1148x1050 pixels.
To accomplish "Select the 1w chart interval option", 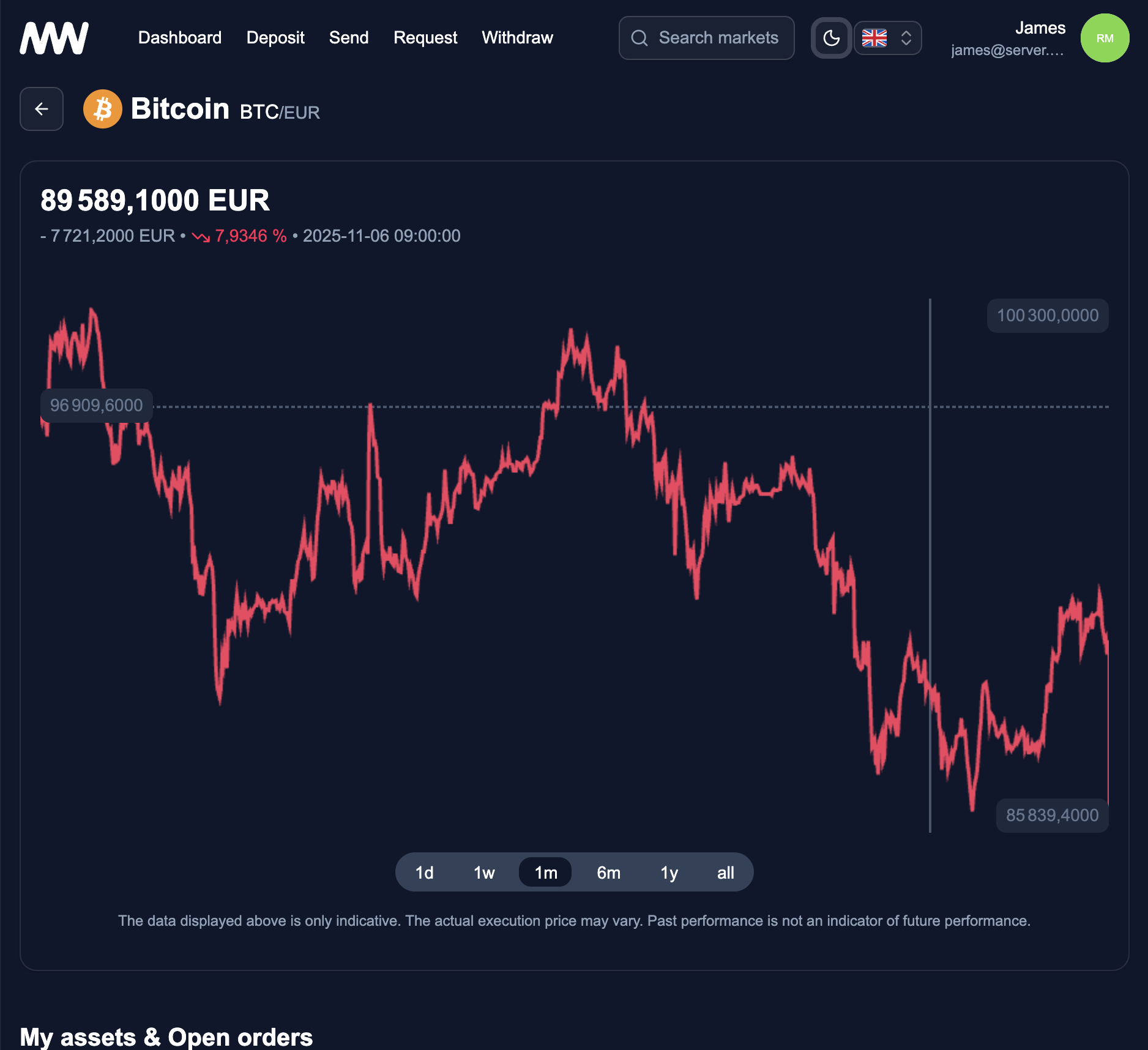I will [483, 872].
